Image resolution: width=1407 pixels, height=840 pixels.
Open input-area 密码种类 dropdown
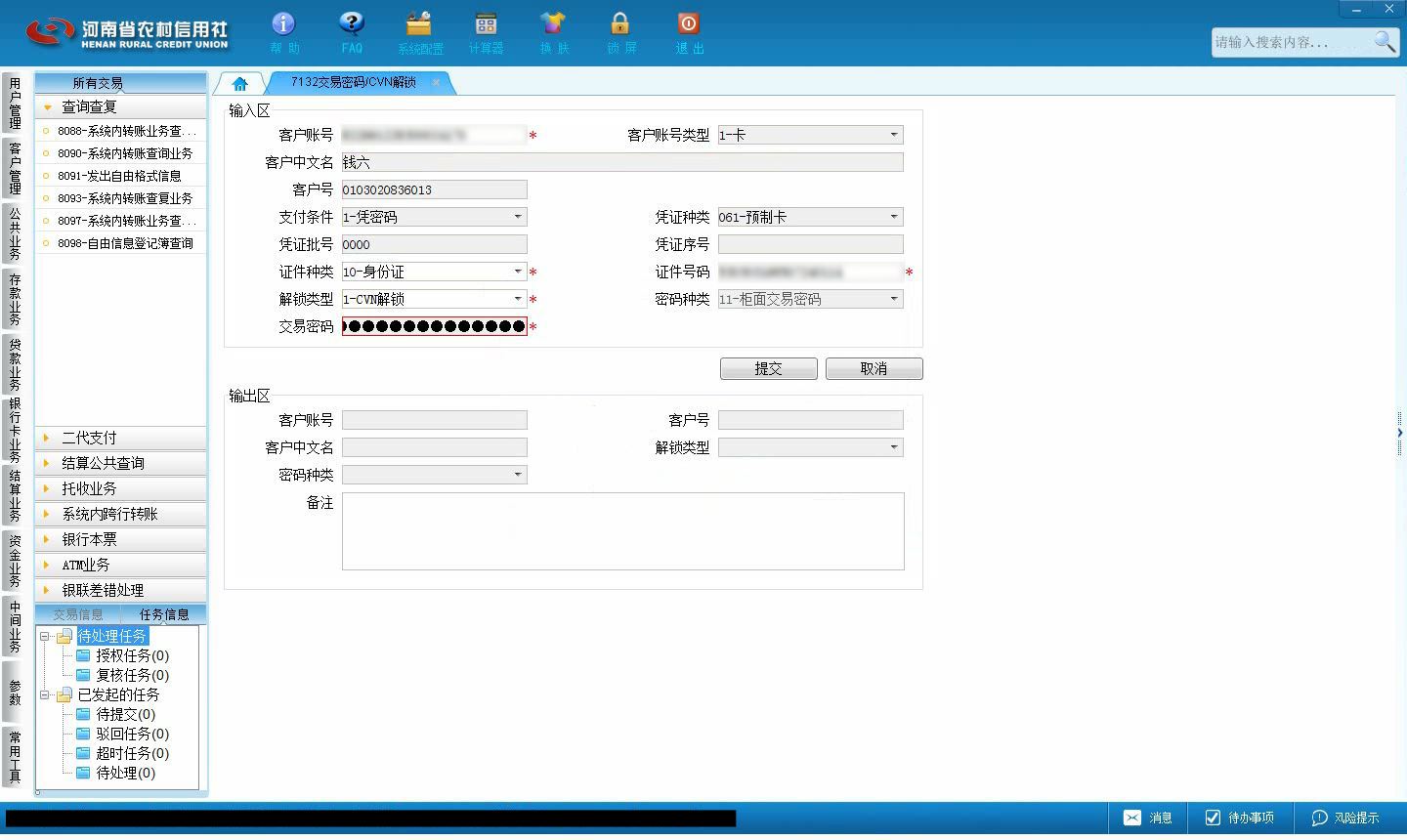pos(893,299)
